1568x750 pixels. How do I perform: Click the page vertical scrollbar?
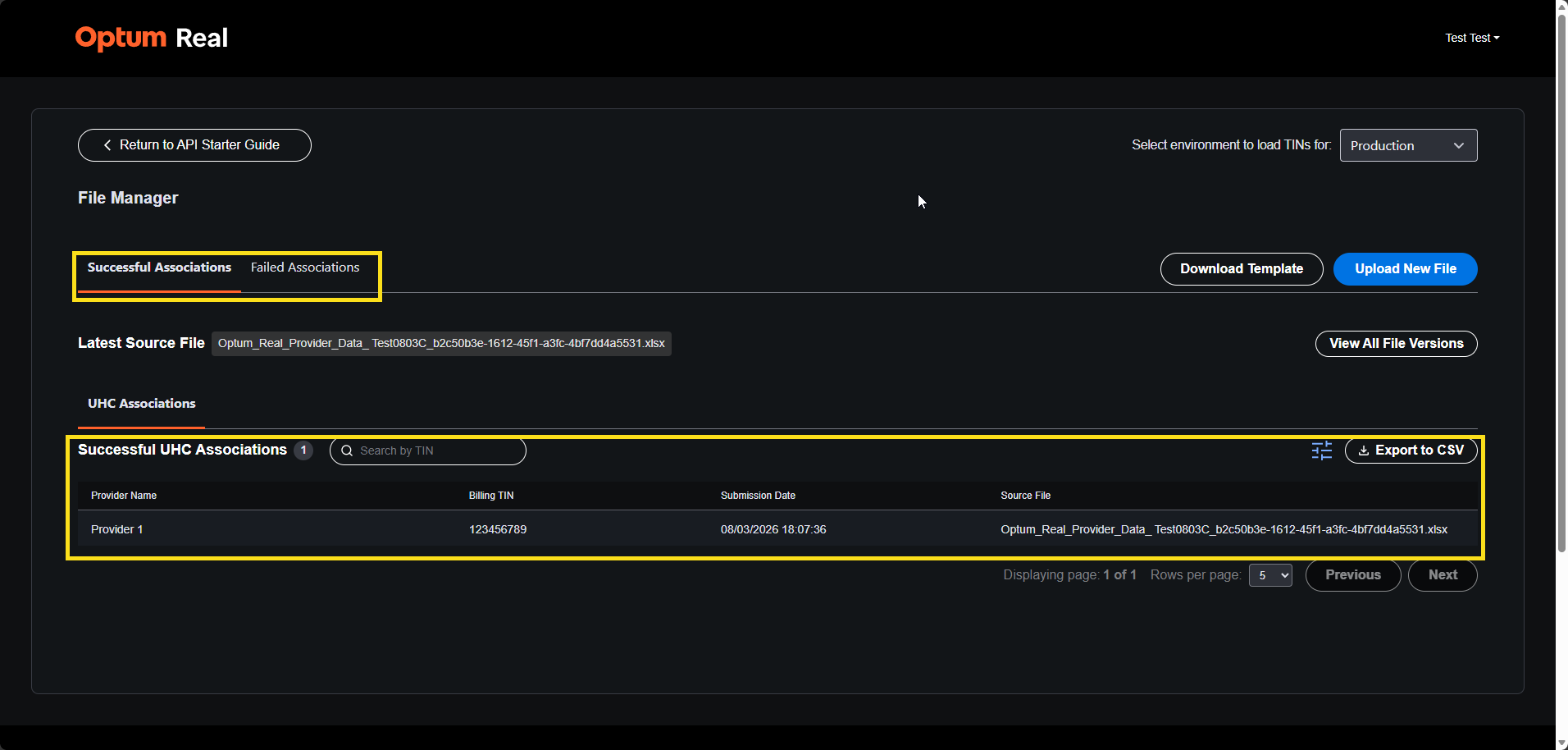[x=1561, y=283]
